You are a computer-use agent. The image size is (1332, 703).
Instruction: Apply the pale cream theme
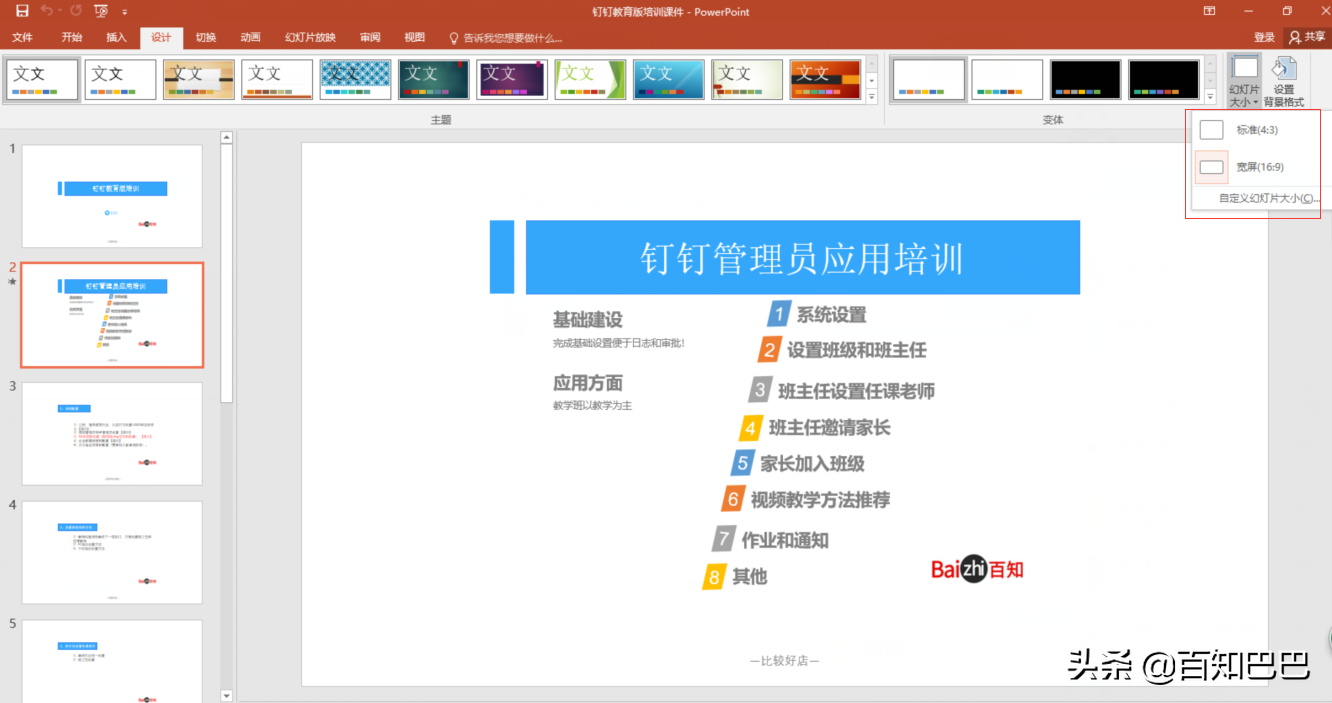coord(747,79)
